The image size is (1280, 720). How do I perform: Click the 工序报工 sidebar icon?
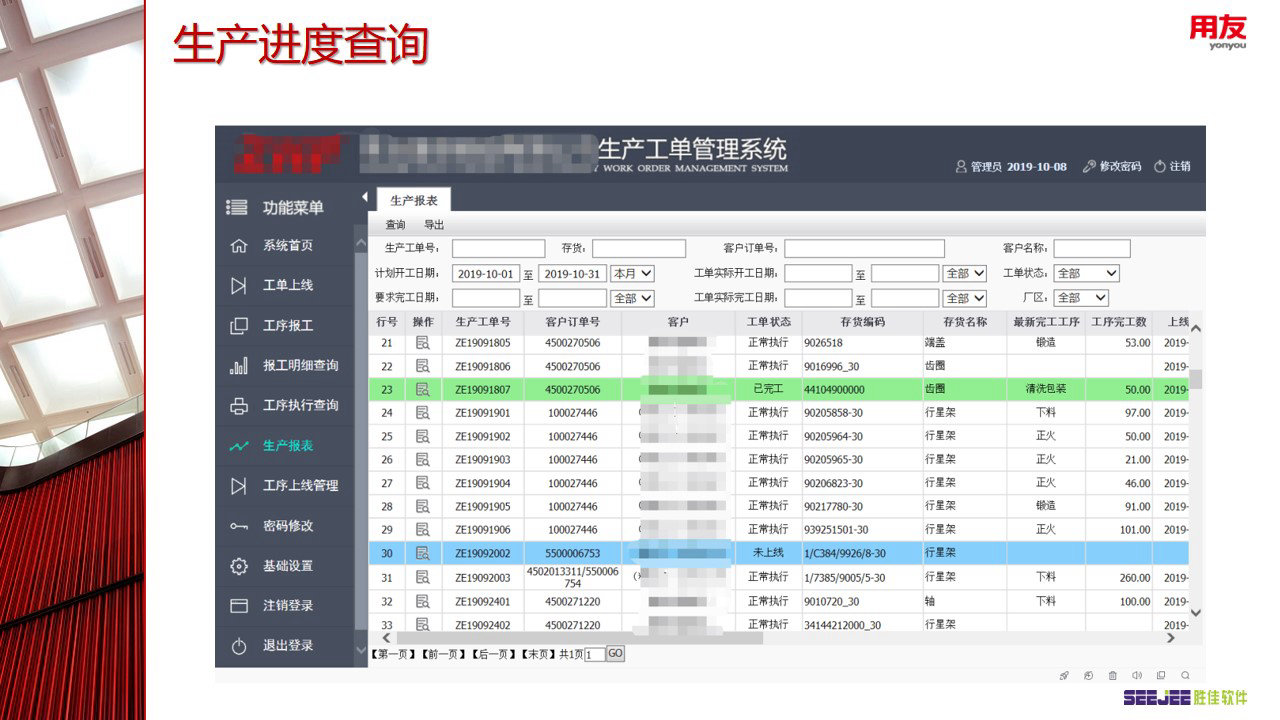(x=238, y=326)
